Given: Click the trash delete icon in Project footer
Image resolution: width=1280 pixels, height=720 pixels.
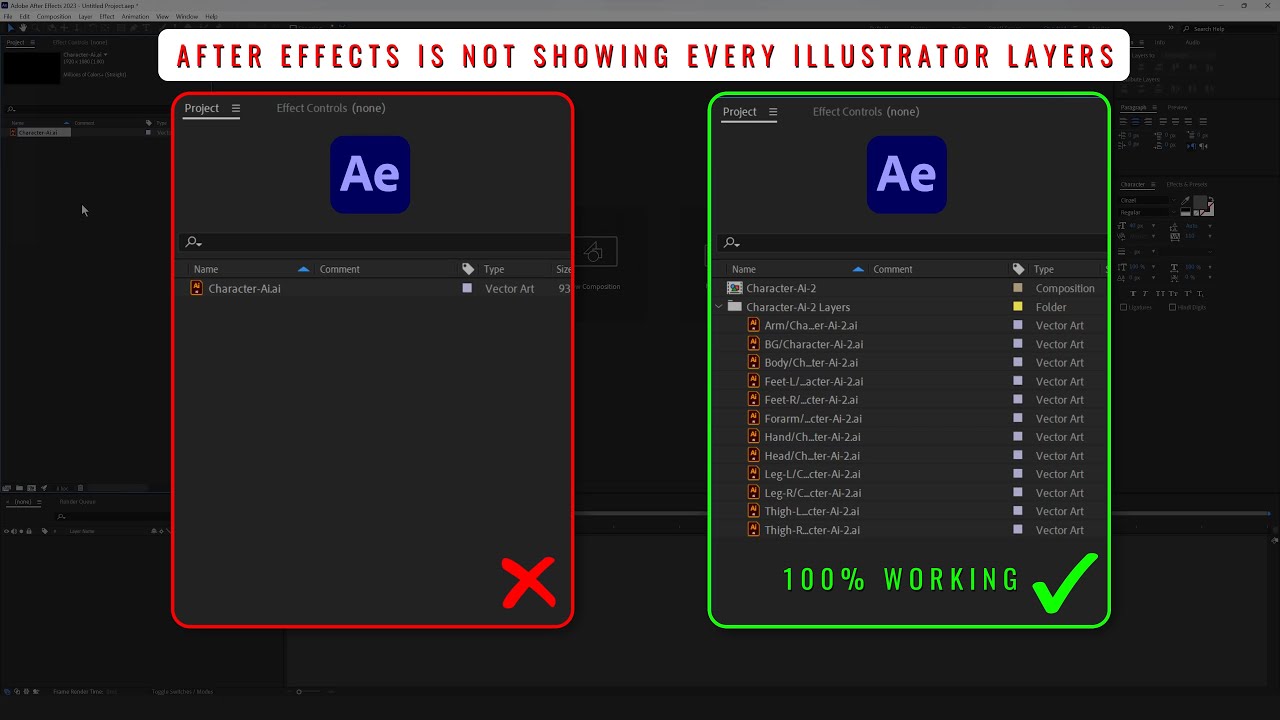Looking at the screenshot, I should 80,488.
